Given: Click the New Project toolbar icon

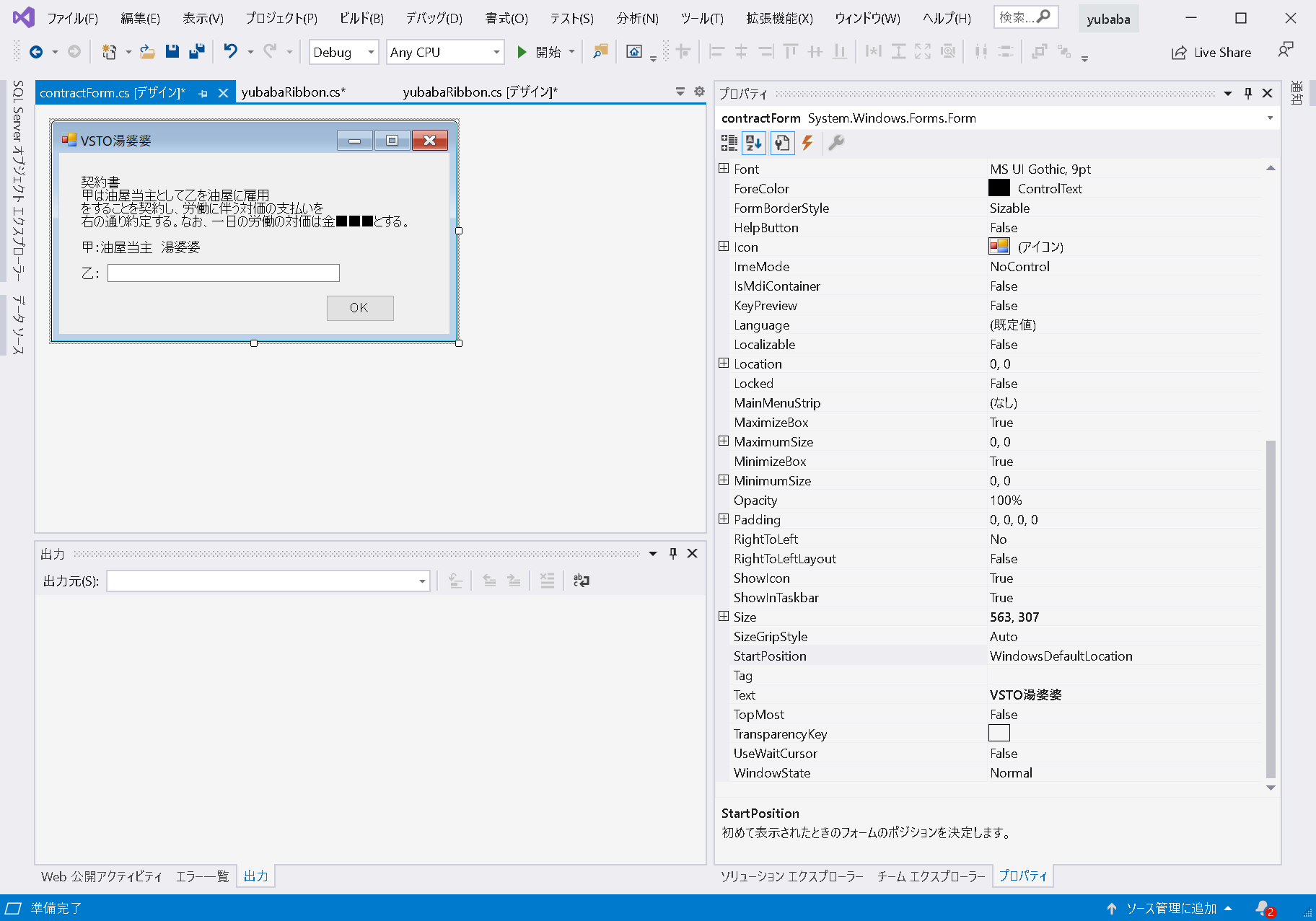Looking at the screenshot, I should pos(109,52).
